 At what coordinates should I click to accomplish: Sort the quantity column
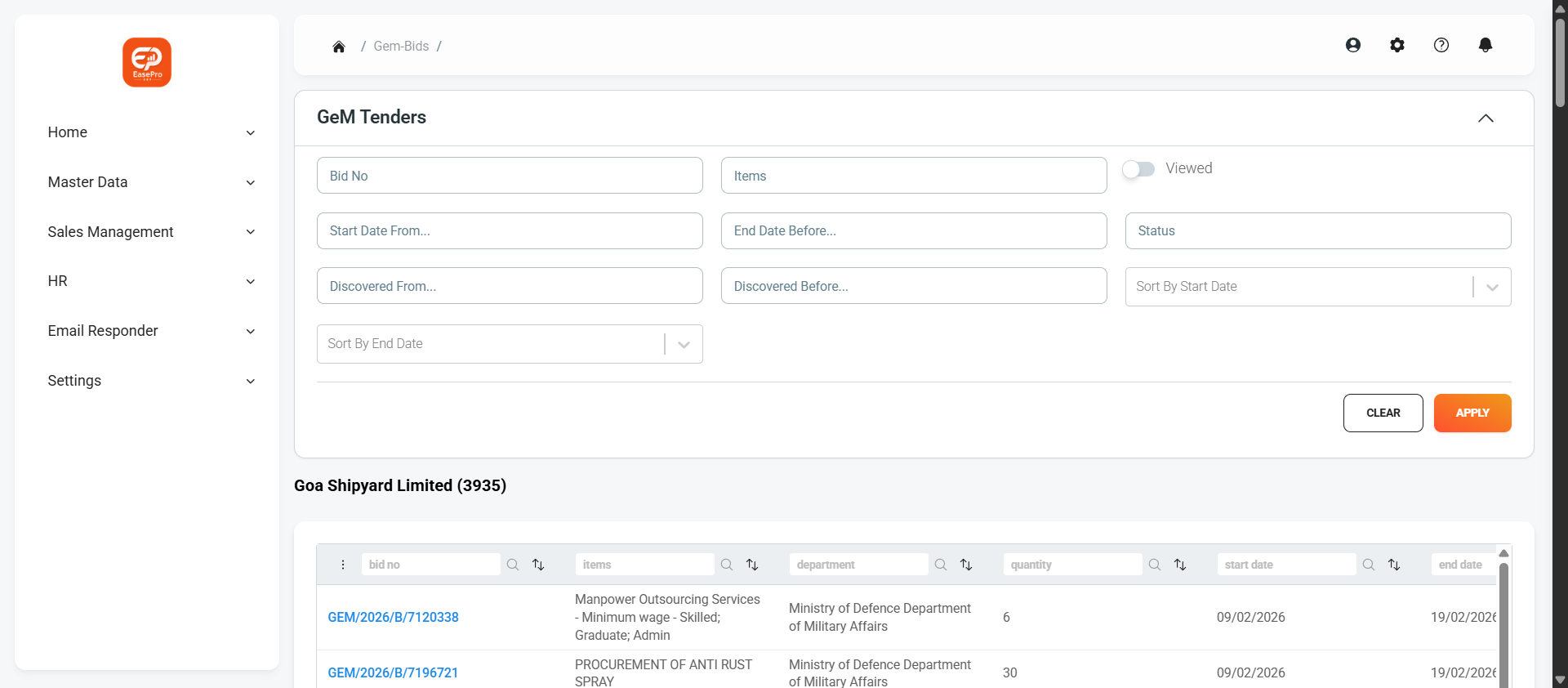(x=1180, y=565)
